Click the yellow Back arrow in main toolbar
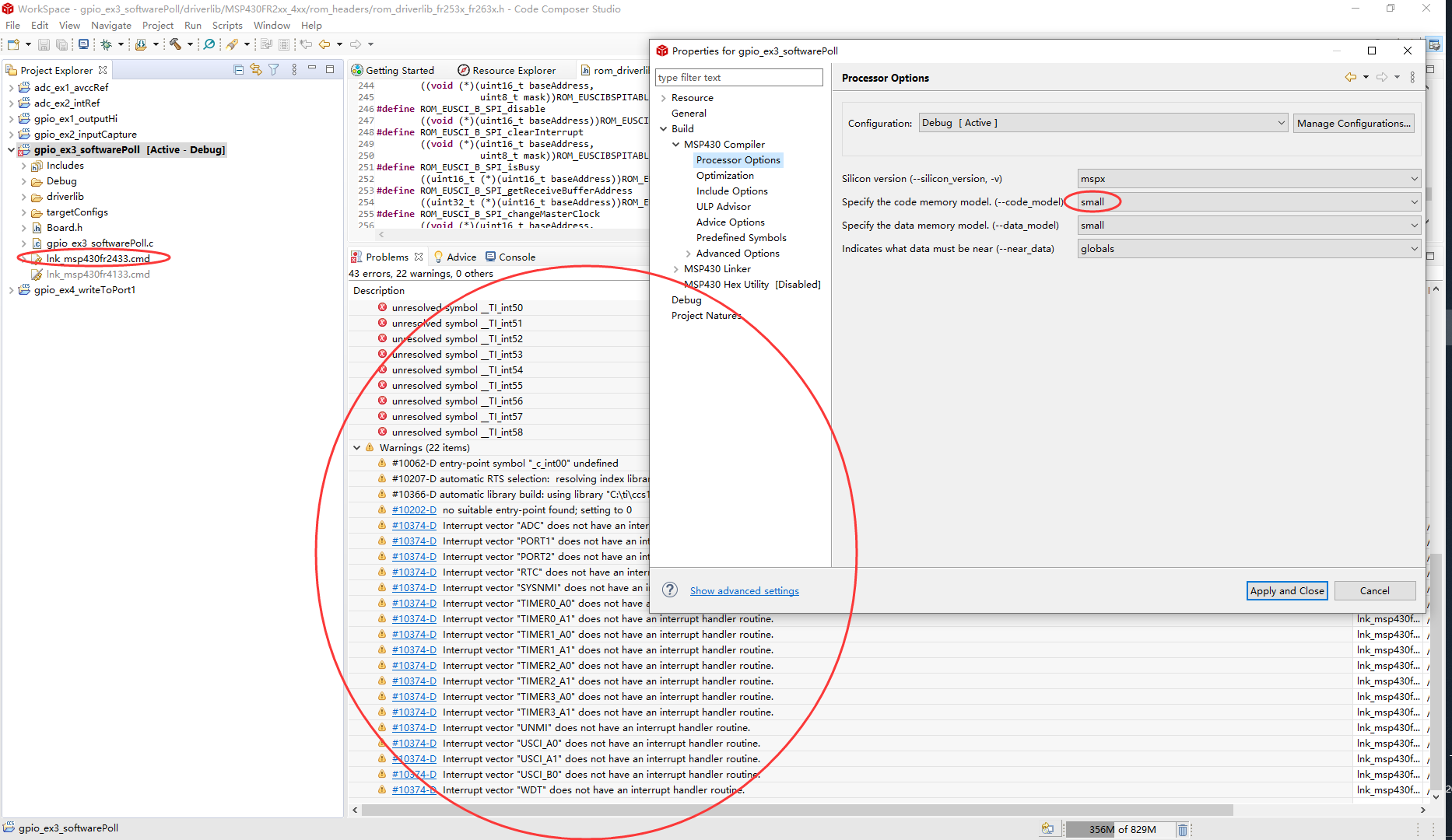1452x840 pixels. 324,44
